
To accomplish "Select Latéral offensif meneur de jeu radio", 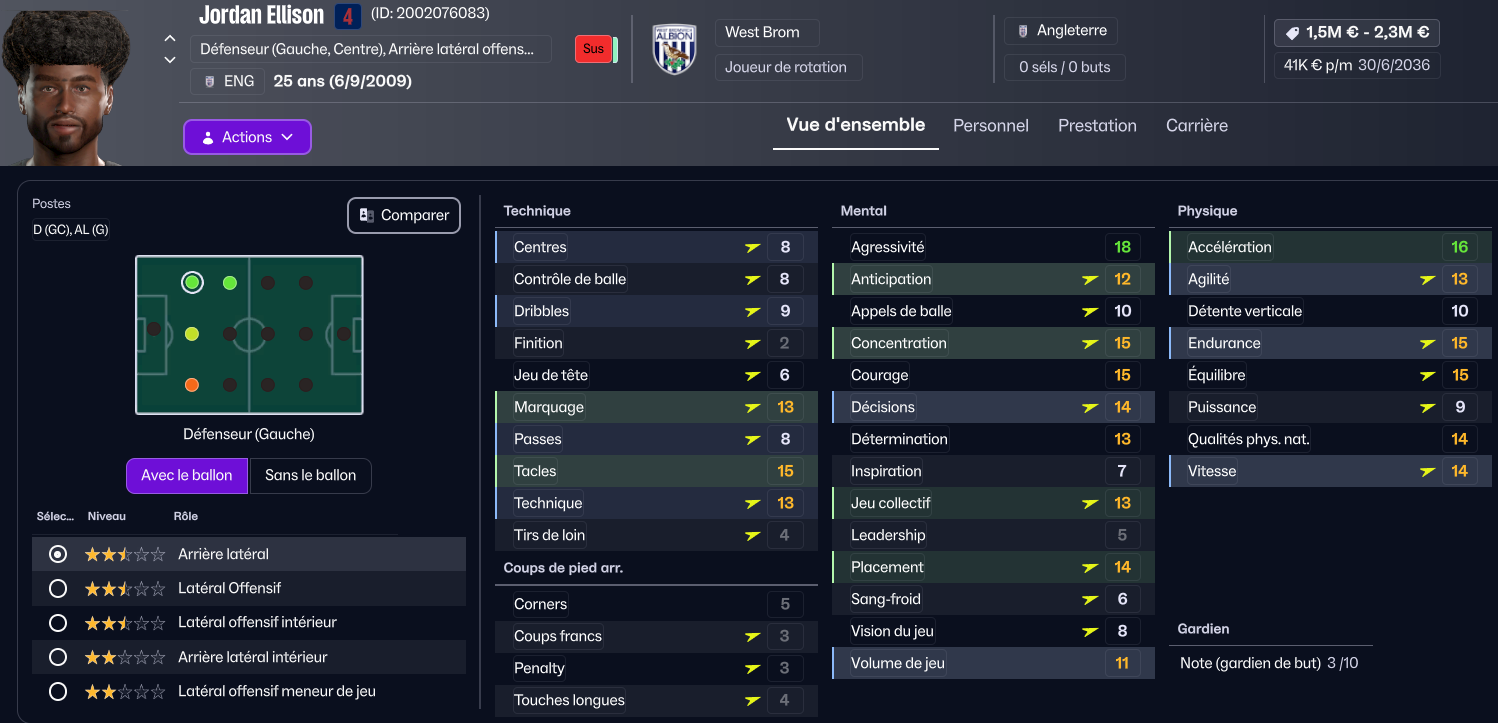I will coord(58,691).
